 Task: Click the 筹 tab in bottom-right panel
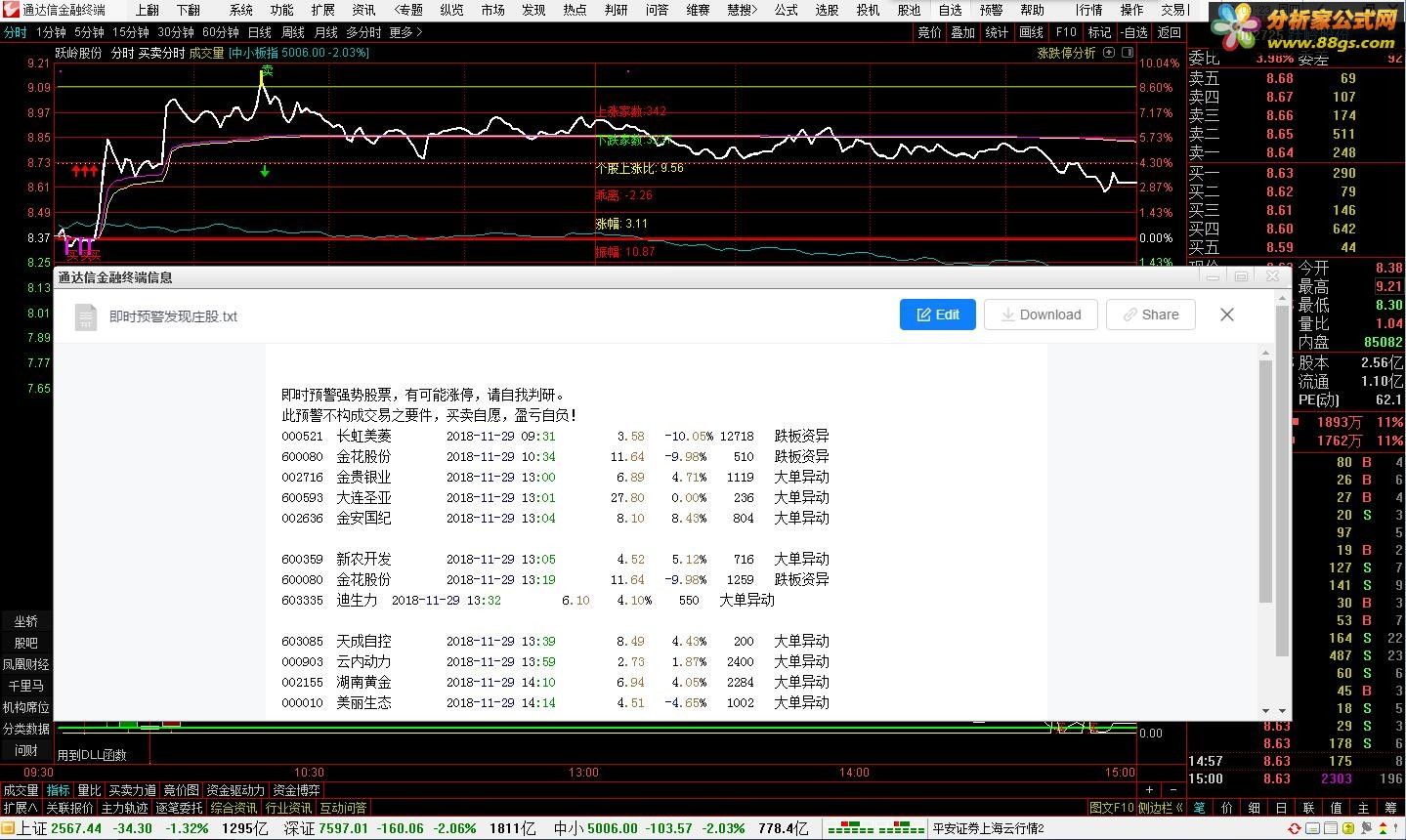[1390, 808]
